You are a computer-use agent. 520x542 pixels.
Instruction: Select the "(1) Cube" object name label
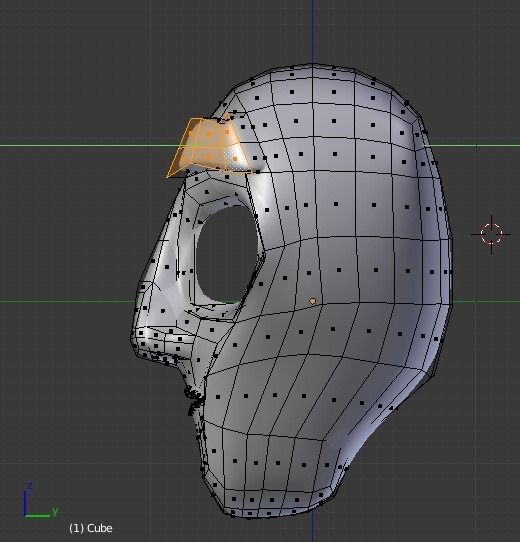[91, 528]
